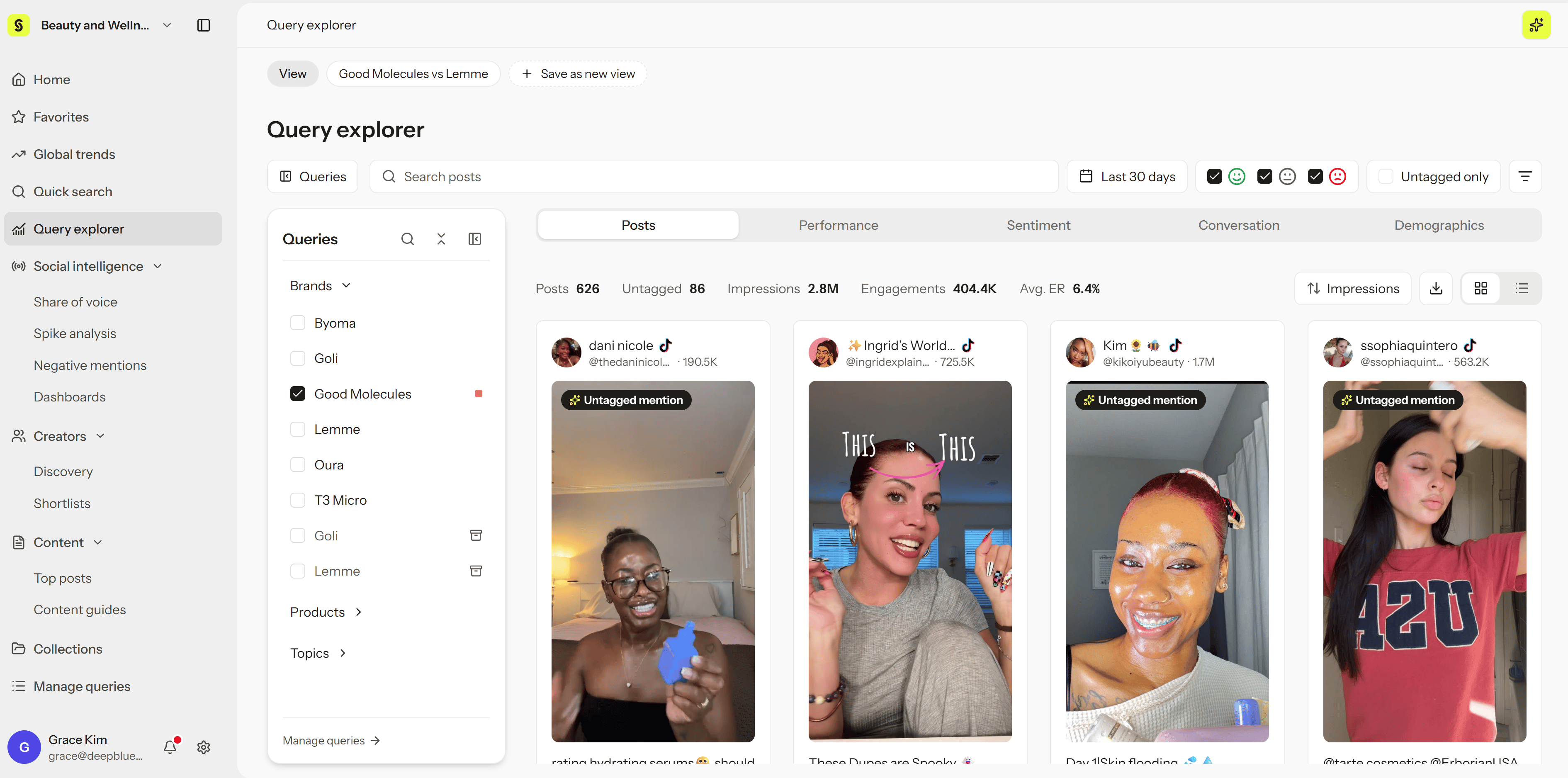The height and width of the screenshot is (778, 1568).
Task: Check the Byoma brand checkbox
Action: (298, 323)
